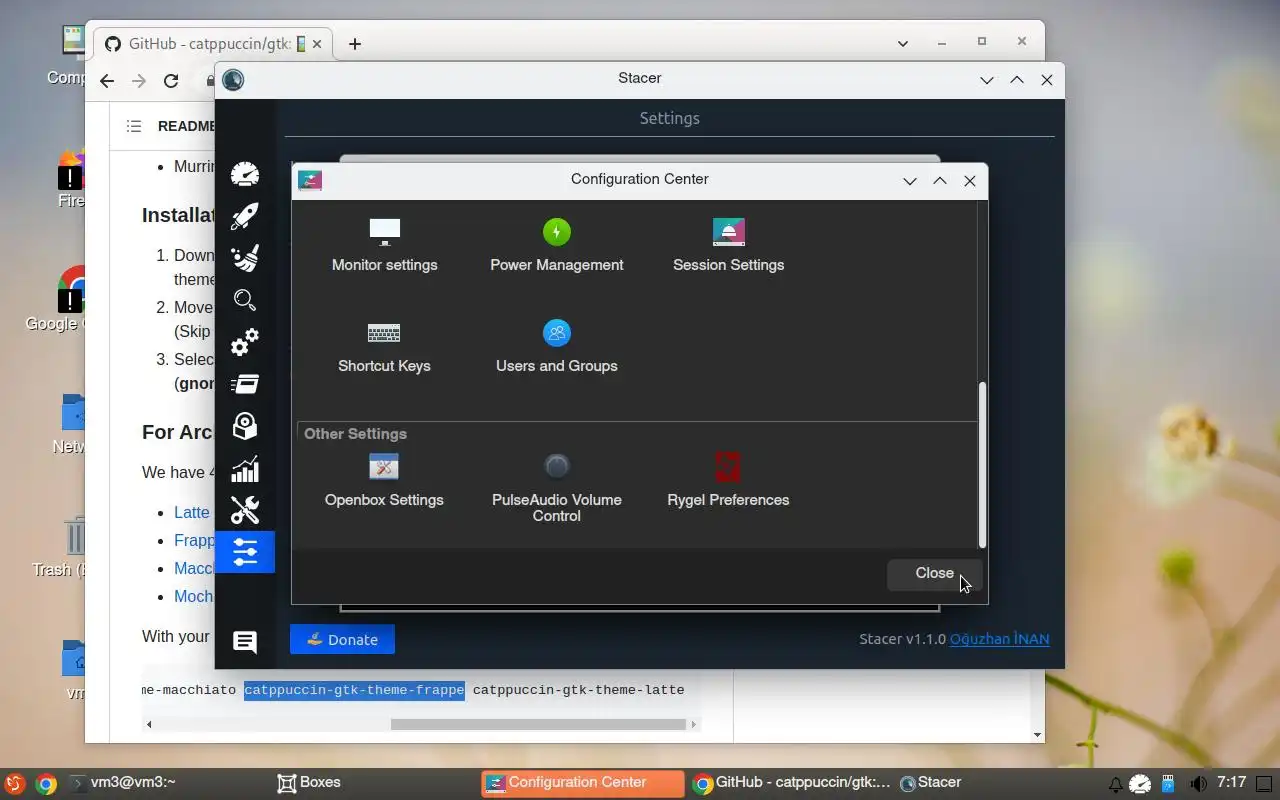Open Stacer Helpers wrench icon

tap(245, 510)
